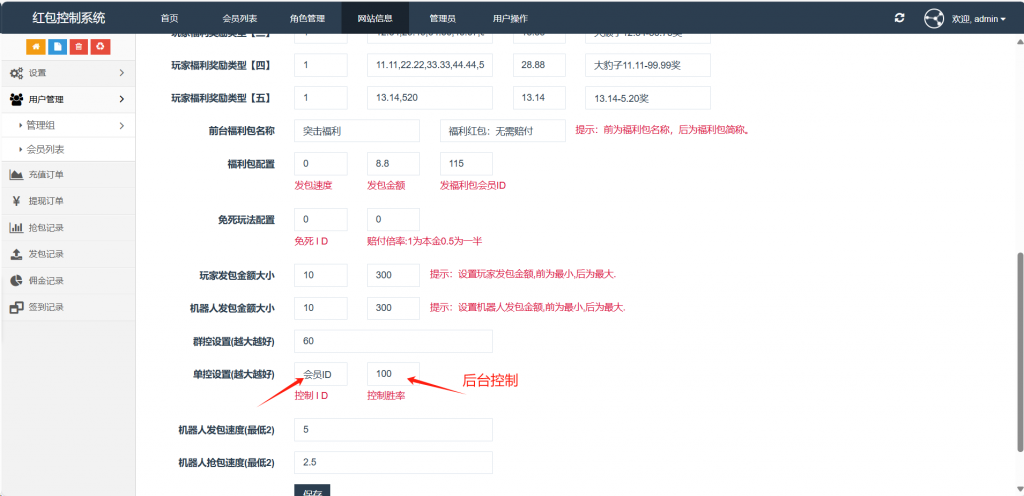1024x496 pixels.
Task: Focus the 11.11,22.22,33.33 values field
Action: click(430, 65)
